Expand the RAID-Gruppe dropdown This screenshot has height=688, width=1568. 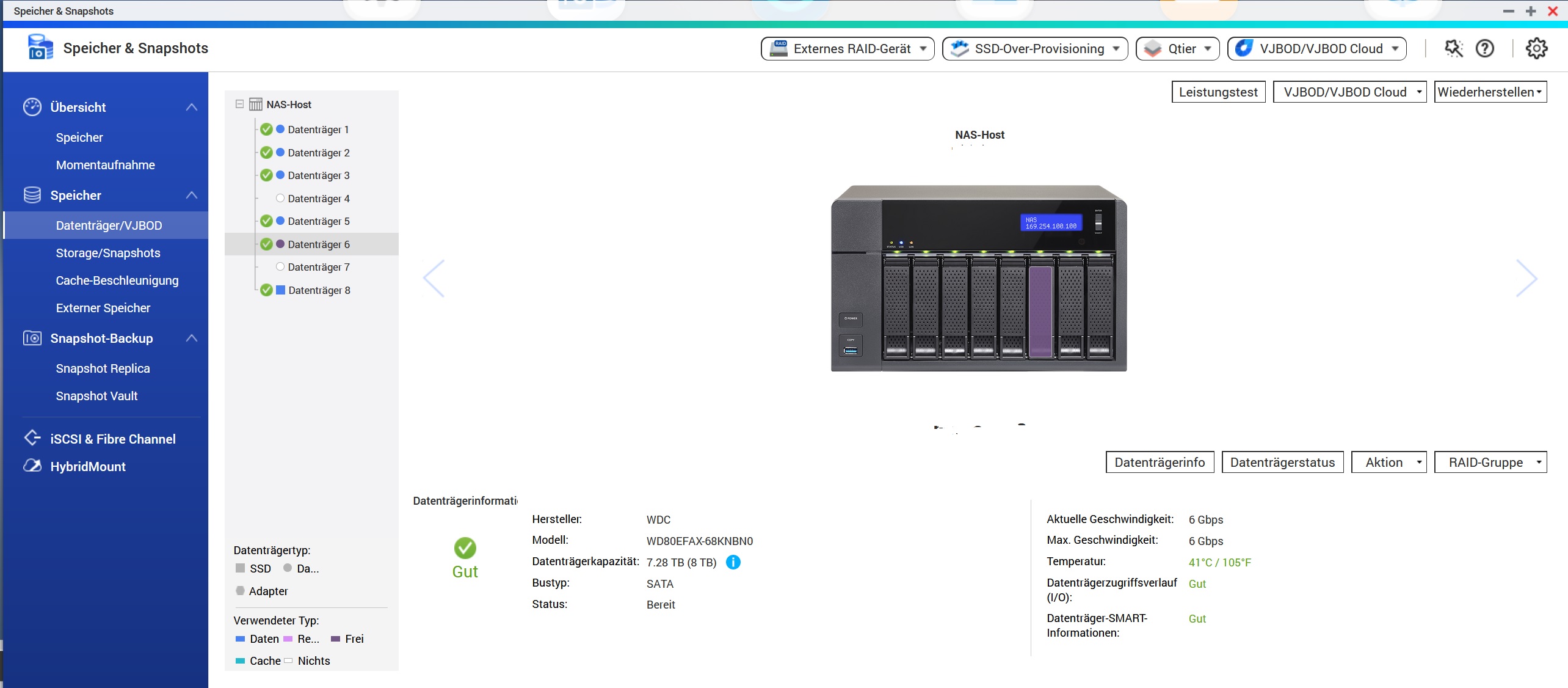point(1490,463)
